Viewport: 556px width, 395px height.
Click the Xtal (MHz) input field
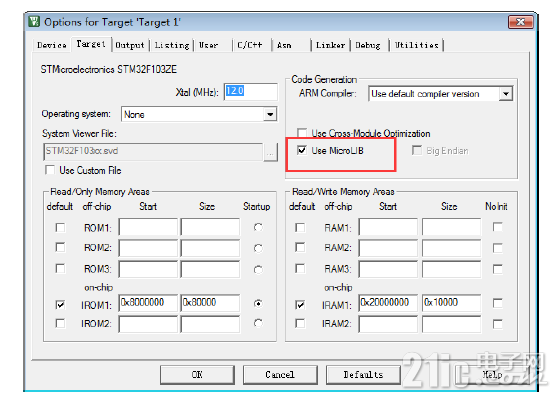(250, 91)
